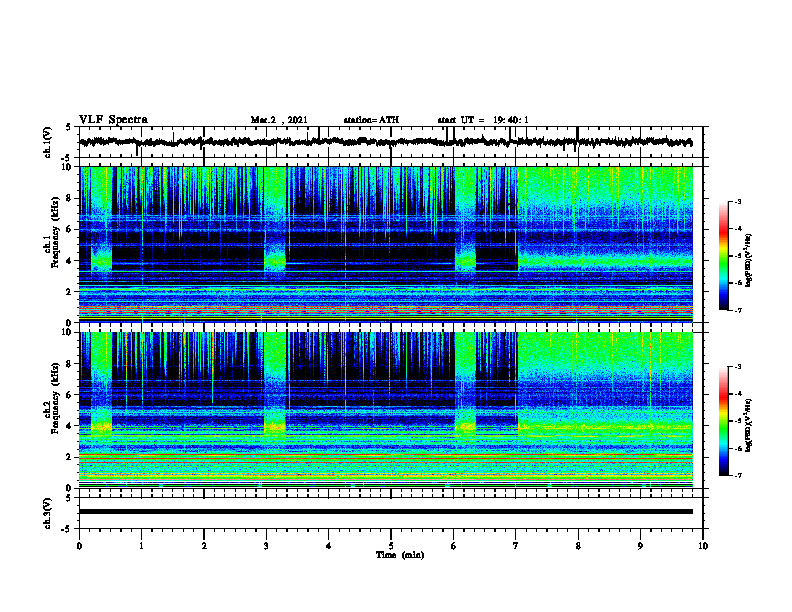Click the ch.3 solid black voltage trace
The image size is (792, 612).
[x=385, y=512]
